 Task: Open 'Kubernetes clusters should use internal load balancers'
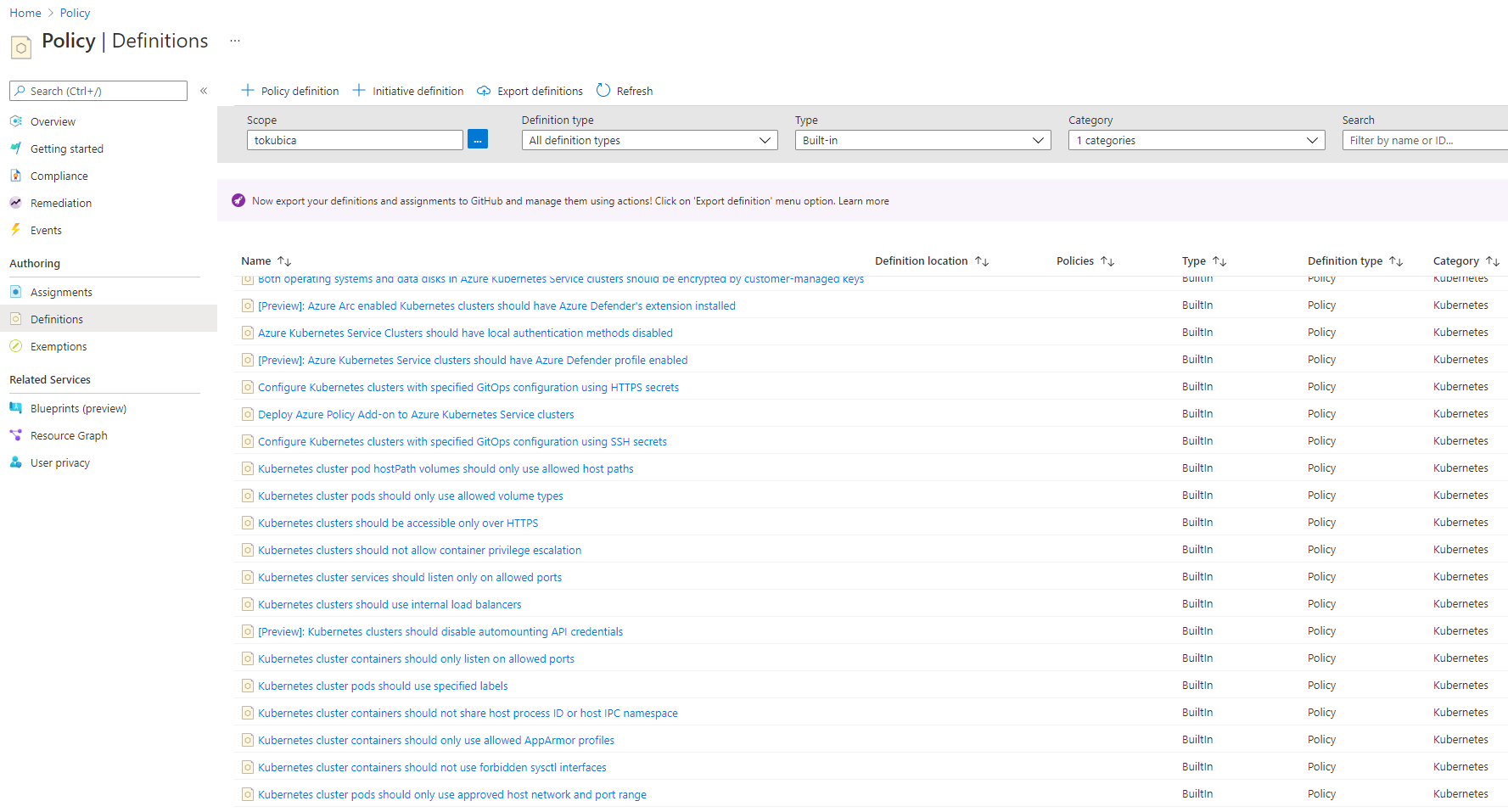click(390, 604)
